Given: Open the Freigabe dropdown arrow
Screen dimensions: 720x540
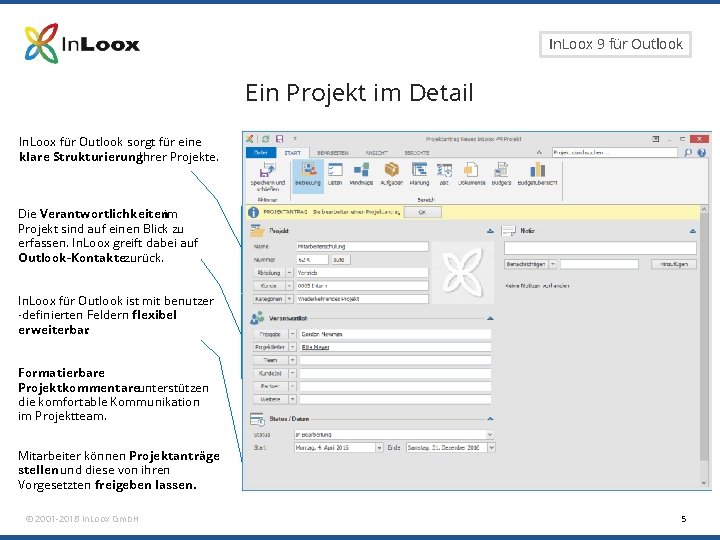Looking at the screenshot, I should pyautogui.click(x=292, y=334).
